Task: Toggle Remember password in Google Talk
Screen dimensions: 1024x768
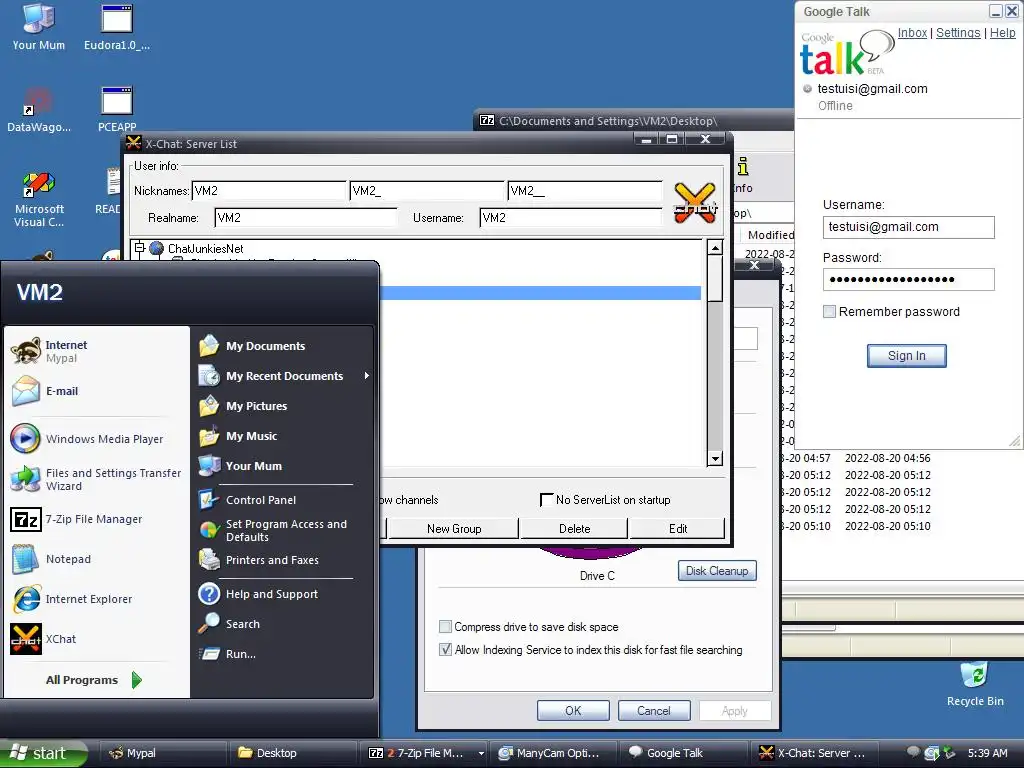Action: point(829,312)
